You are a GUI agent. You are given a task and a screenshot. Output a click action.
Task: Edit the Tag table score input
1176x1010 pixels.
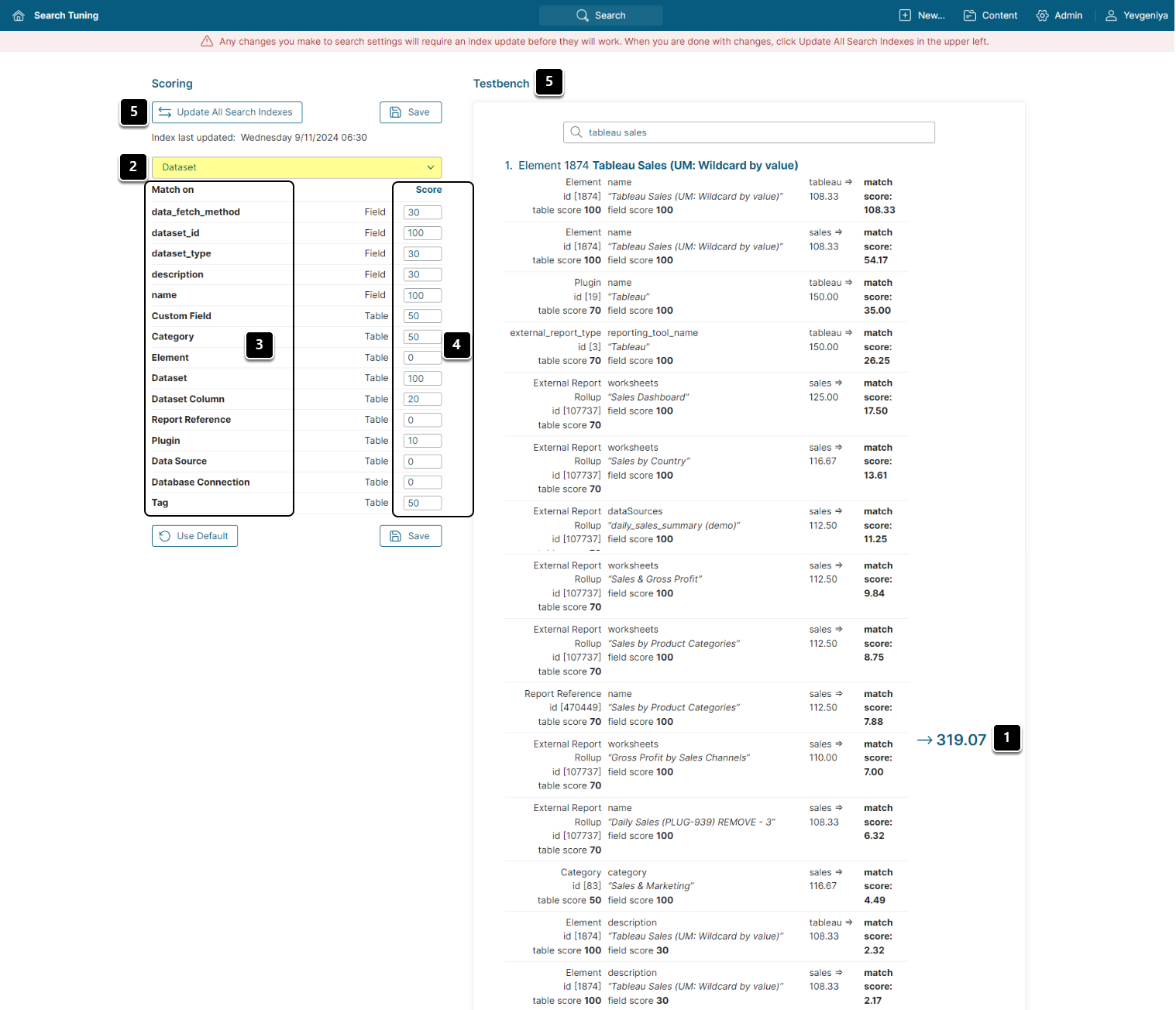[x=422, y=503]
